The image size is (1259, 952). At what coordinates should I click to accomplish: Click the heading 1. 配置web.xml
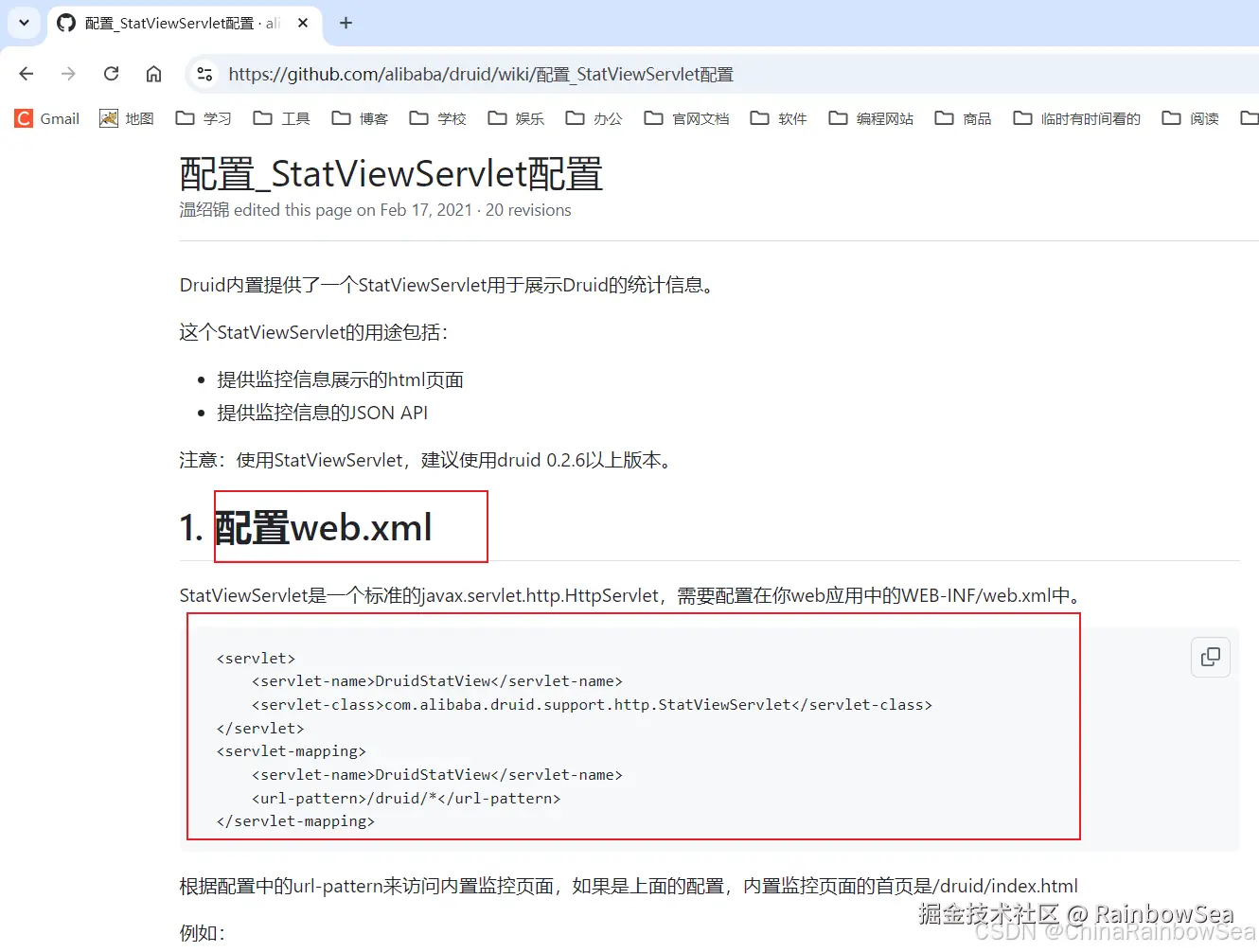pos(306,527)
